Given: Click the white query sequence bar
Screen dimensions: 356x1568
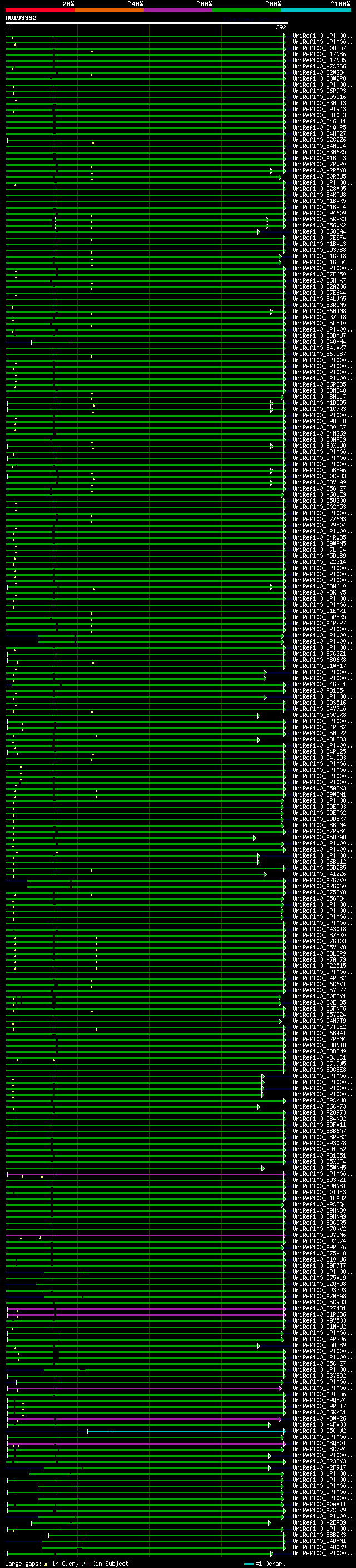Looking at the screenshot, I should 147,22.
